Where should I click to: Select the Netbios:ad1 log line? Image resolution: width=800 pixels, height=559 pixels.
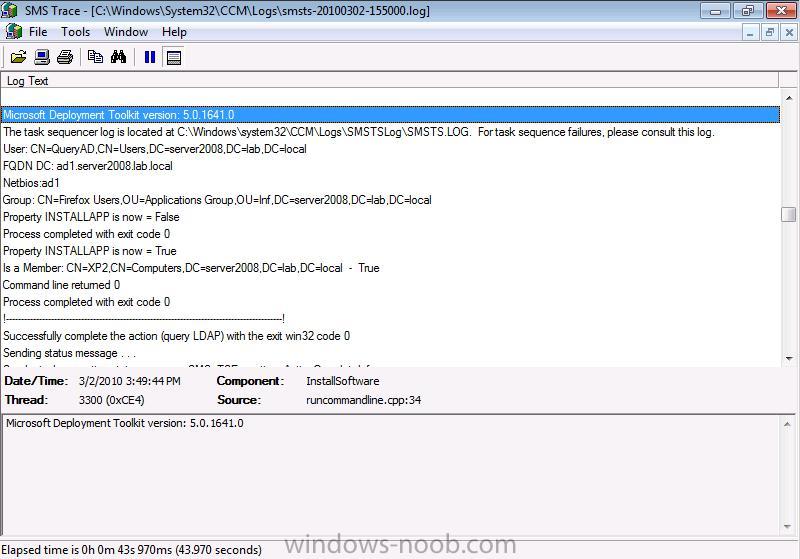click(x=391, y=183)
